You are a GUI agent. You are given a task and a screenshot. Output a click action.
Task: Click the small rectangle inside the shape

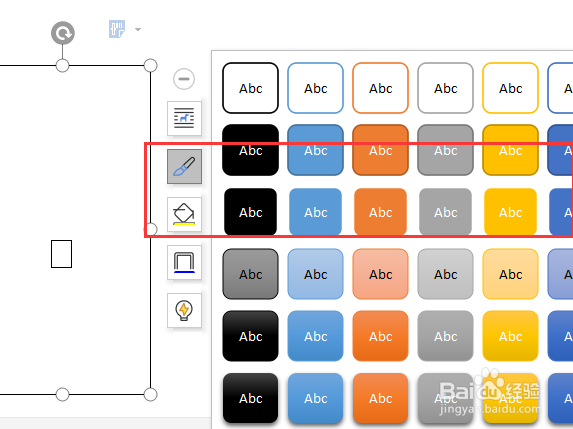point(61,254)
